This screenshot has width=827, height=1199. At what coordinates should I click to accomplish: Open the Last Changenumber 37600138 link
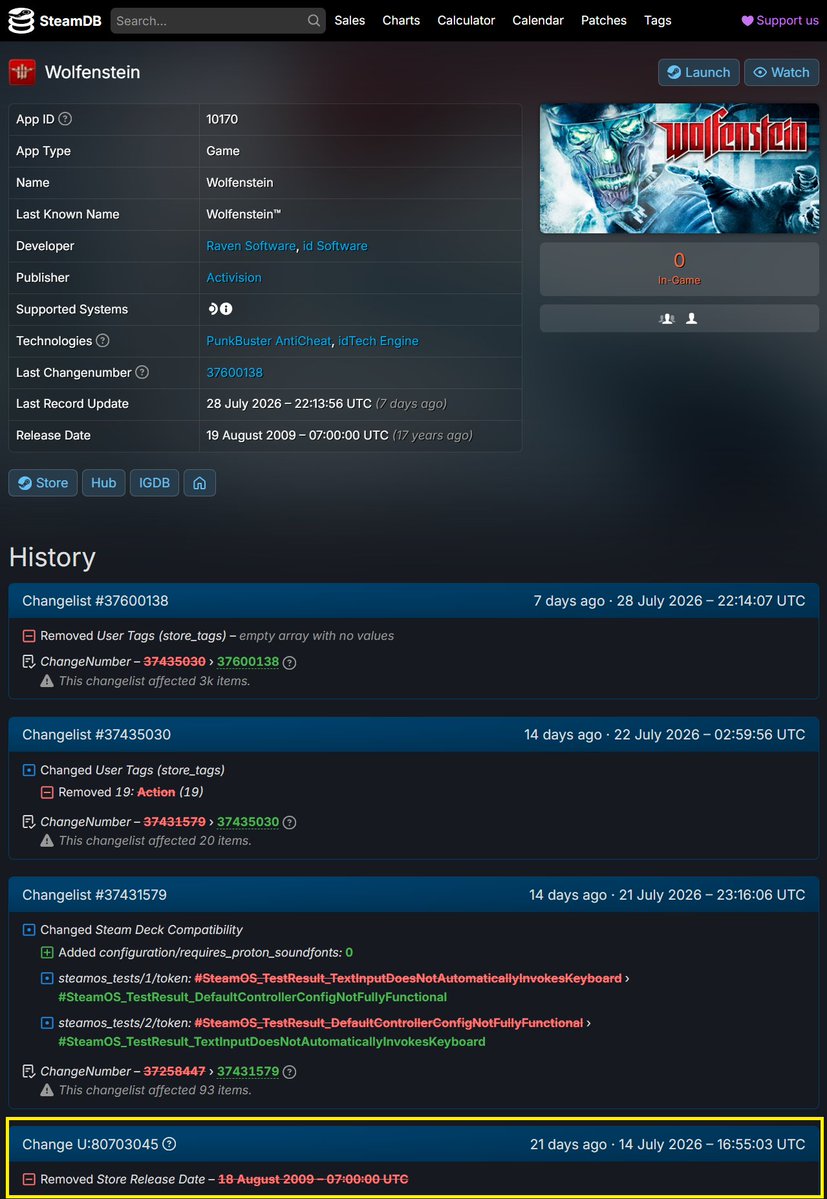click(x=235, y=372)
